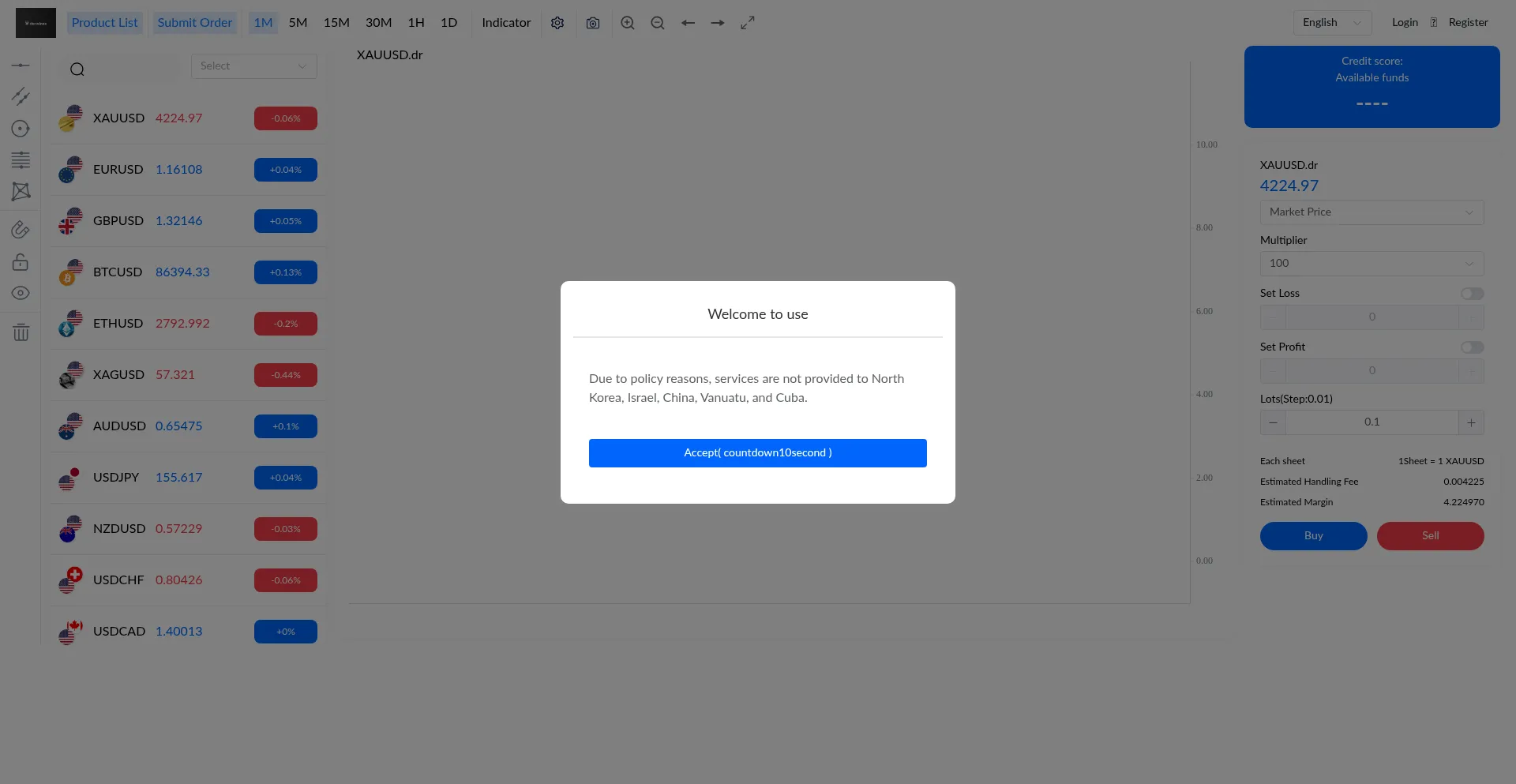Zoom out on the chart
The height and width of the screenshot is (784, 1516).
point(658,23)
